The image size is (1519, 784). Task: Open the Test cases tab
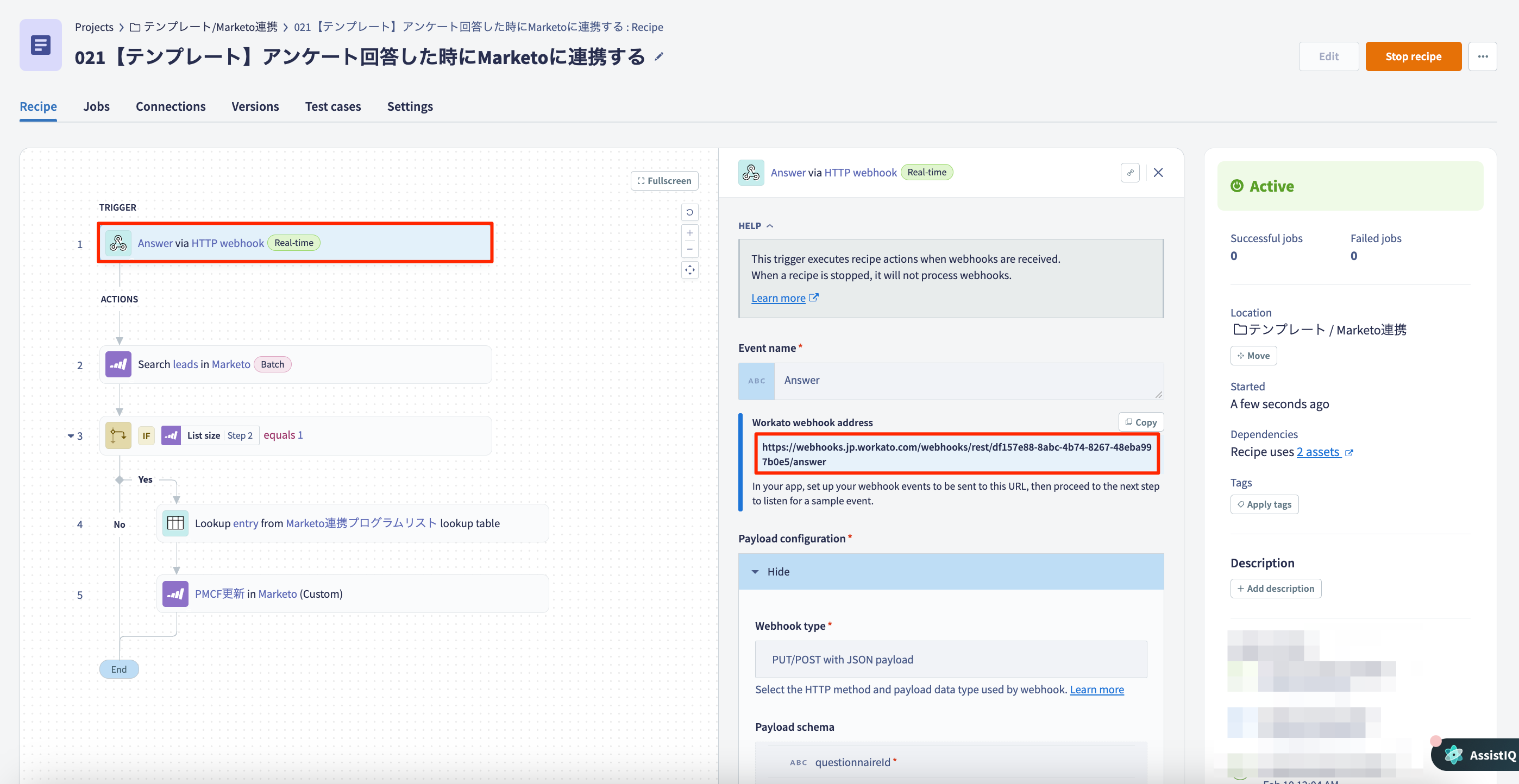coord(332,106)
